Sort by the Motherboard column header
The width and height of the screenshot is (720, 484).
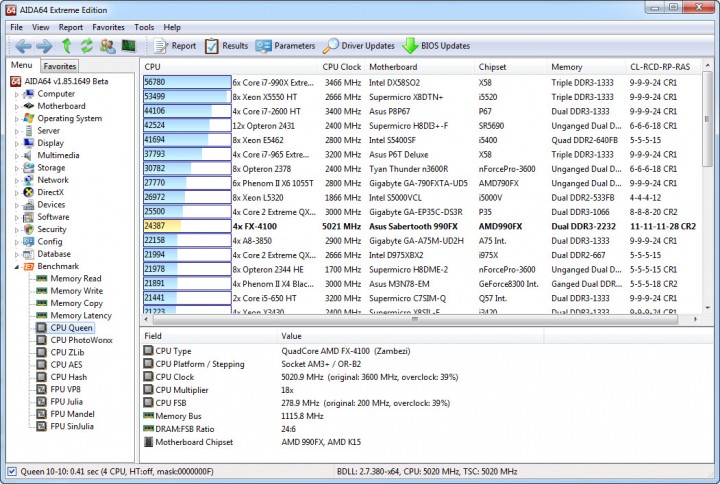tap(420, 67)
